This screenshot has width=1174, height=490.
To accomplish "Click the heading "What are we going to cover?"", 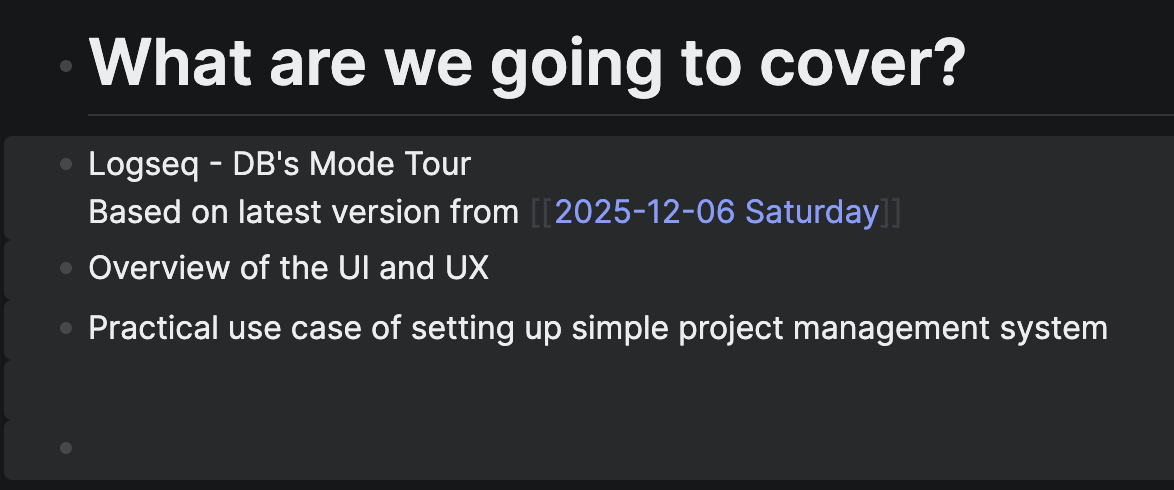I will pos(527,62).
